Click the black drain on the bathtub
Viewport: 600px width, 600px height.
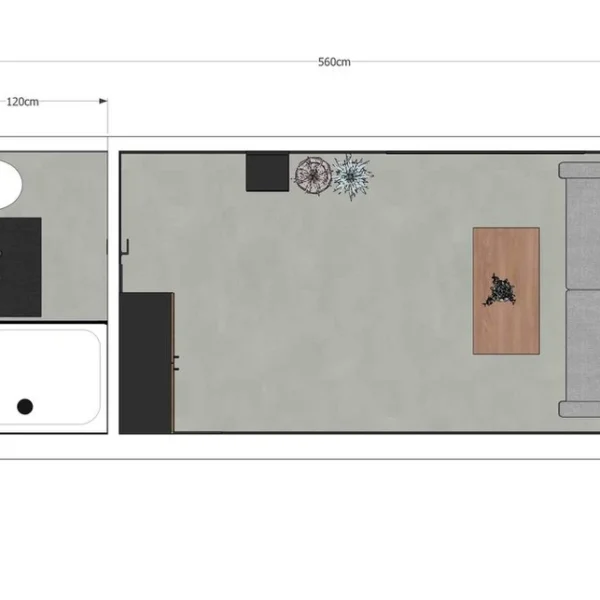click(x=25, y=405)
